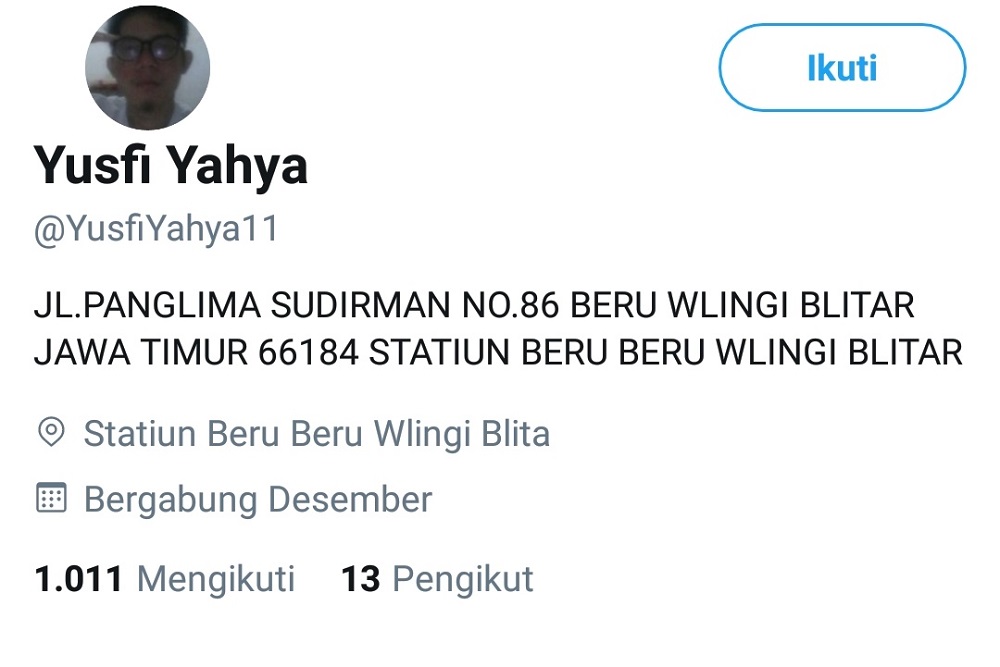Select the location pin icon
The image size is (1000, 667).
coord(51,433)
